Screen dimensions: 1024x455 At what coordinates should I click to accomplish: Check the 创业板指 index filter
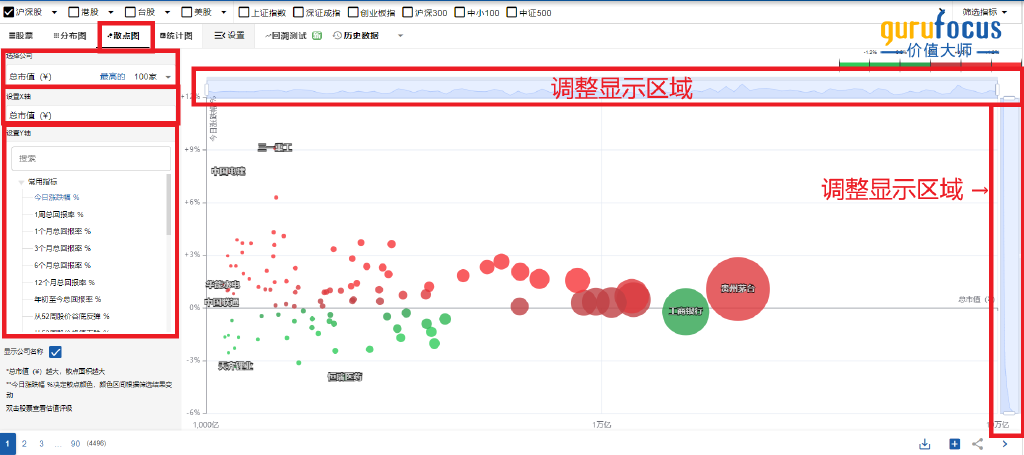click(x=353, y=12)
